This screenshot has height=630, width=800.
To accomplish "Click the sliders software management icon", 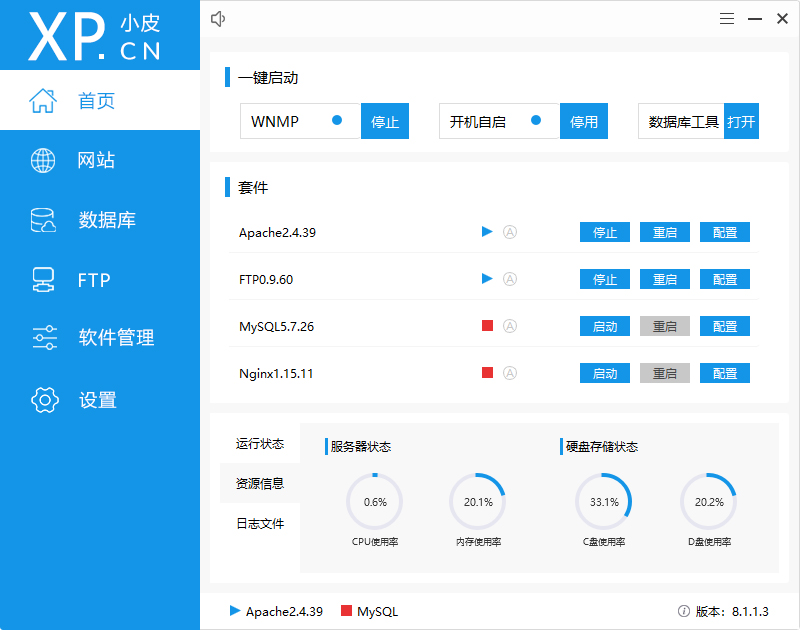I will click(x=44, y=337).
